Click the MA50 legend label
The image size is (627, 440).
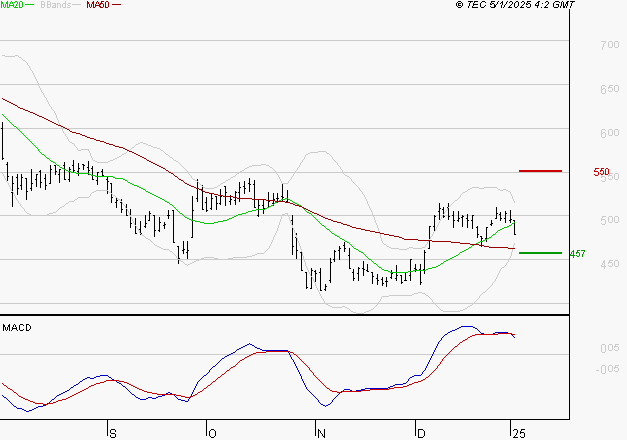pyautogui.click(x=98, y=5)
